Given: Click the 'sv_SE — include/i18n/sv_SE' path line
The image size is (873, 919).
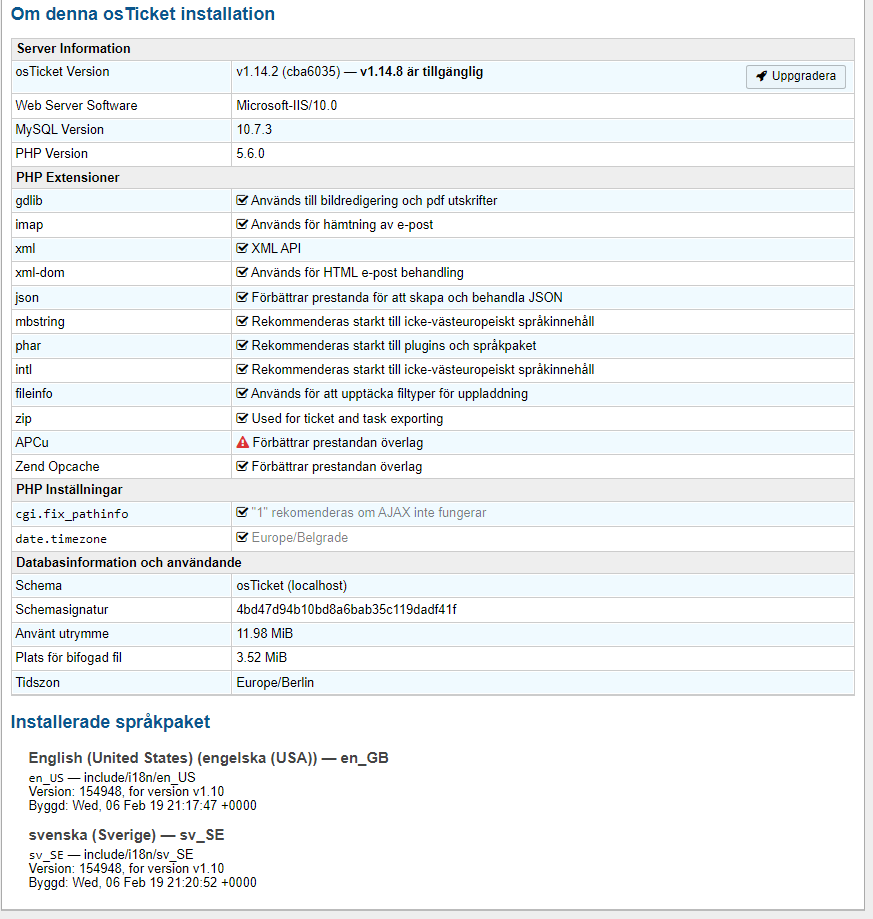Looking at the screenshot, I should [111, 855].
